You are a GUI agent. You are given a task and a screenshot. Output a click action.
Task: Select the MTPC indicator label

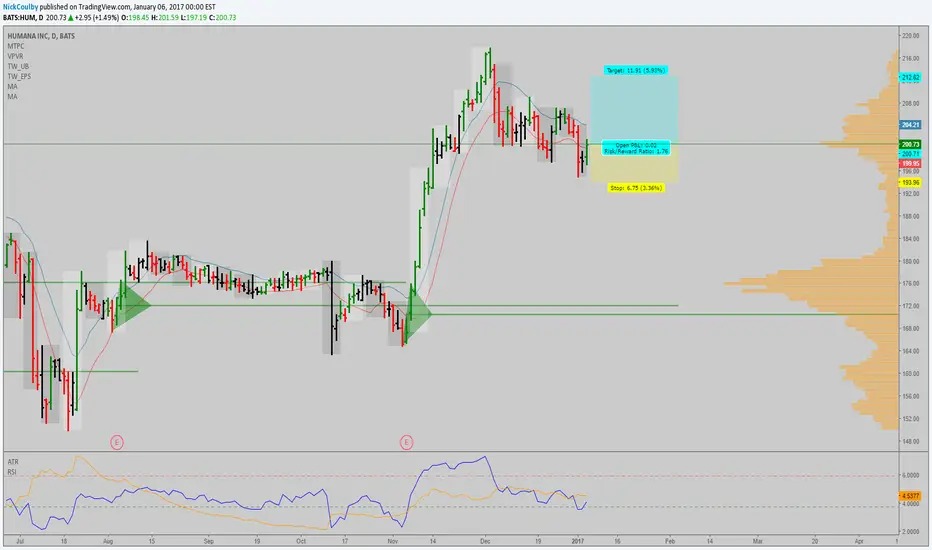(16, 46)
